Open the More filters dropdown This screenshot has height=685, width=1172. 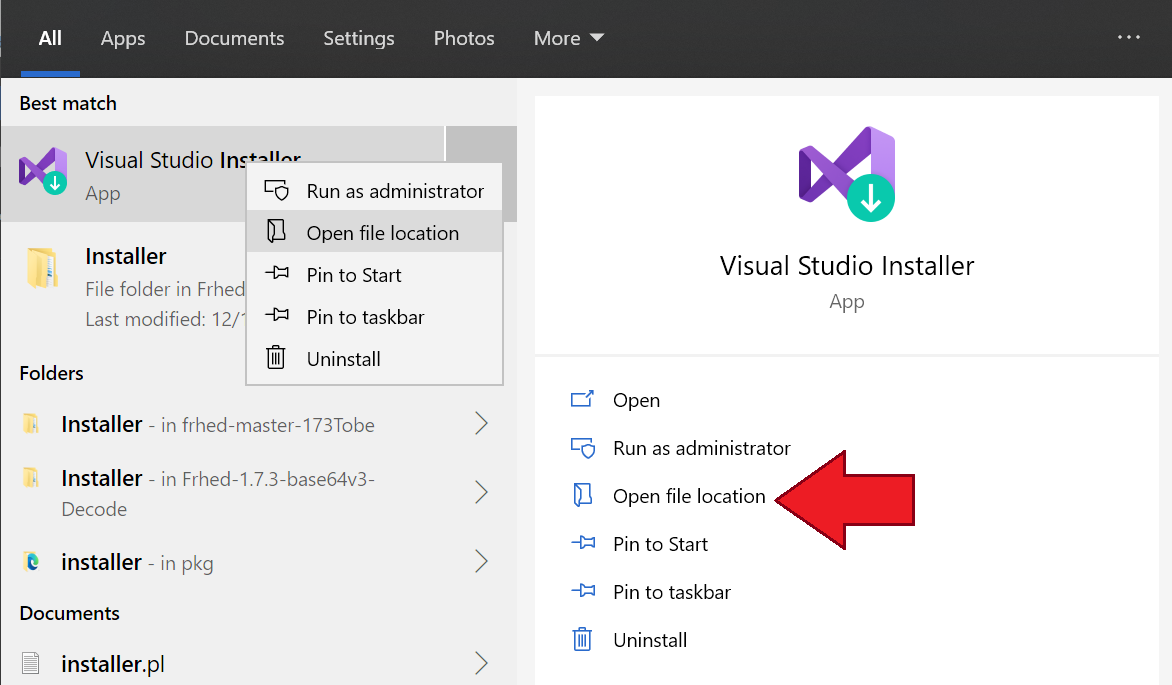pyautogui.click(x=568, y=38)
